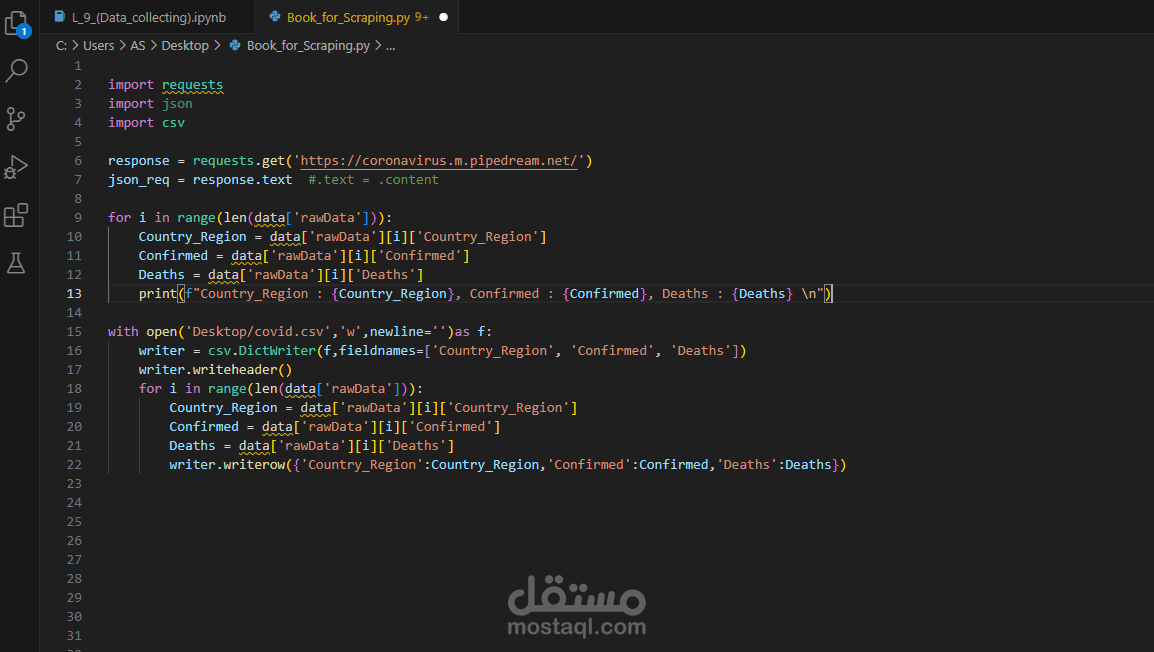Image resolution: width=1154 pixels, height=652 pixels.
Task: Click the comment '#.text = .content'
Action: pyautogui.click(x=373, y=180)
